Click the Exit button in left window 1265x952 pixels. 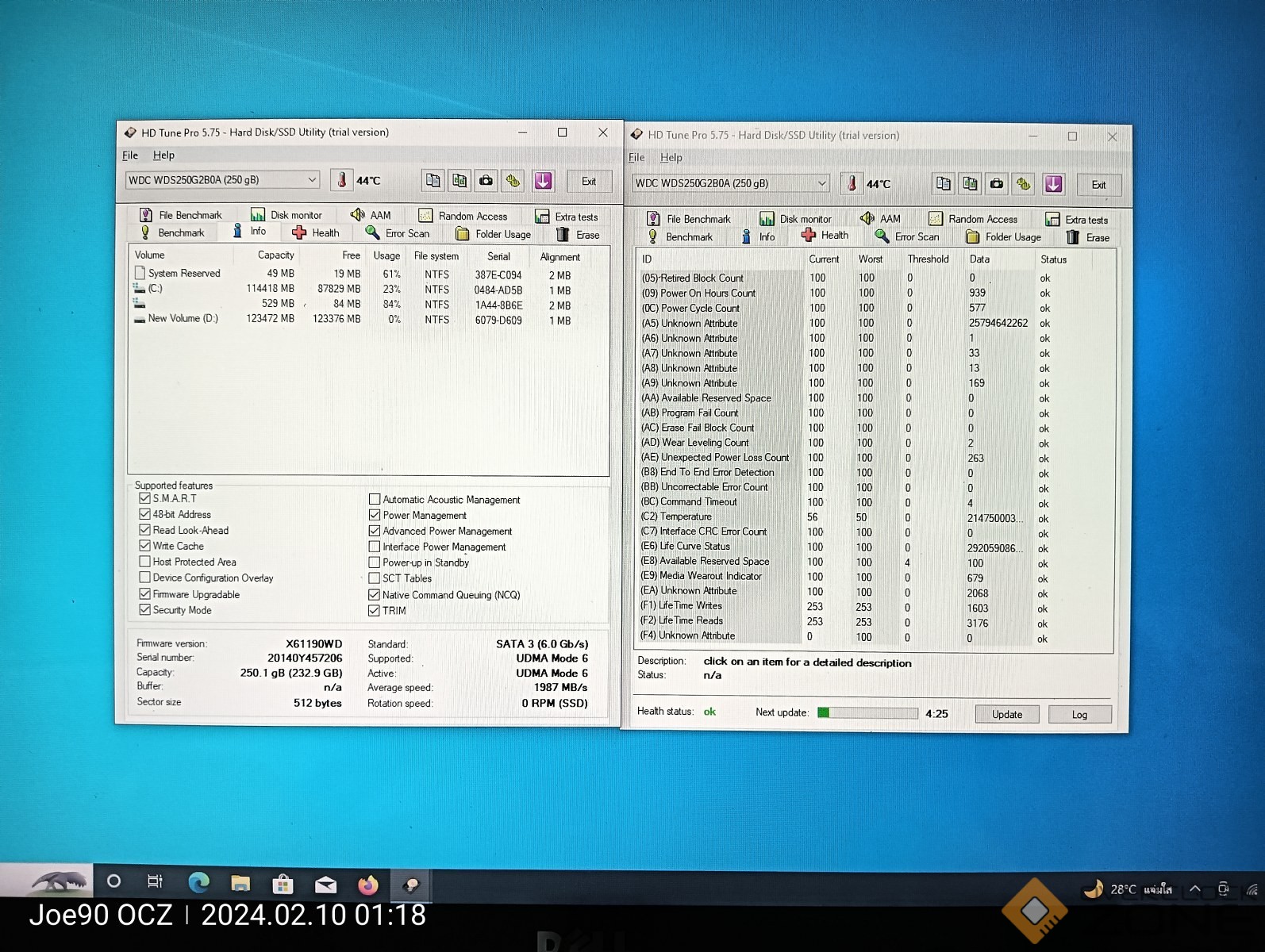(589, 181)
